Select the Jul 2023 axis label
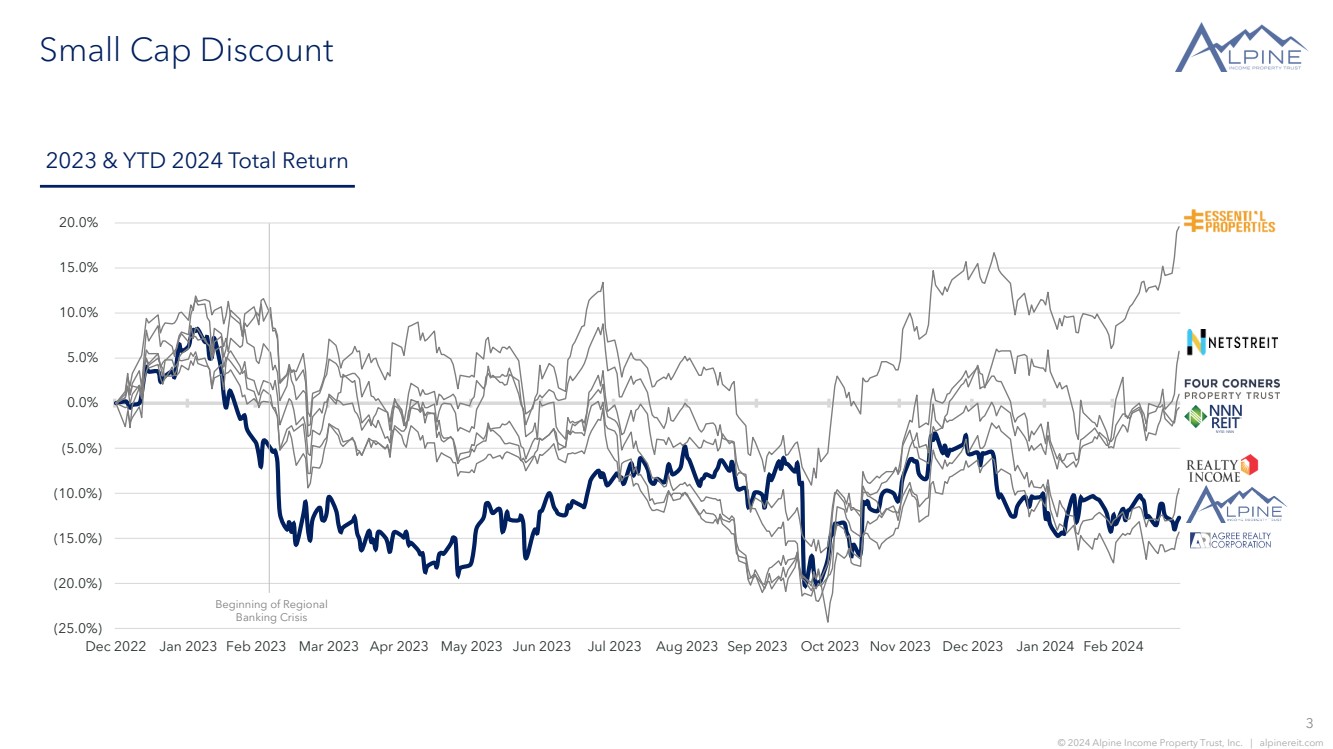The image size is (1333, 749). tap(614, 647)
